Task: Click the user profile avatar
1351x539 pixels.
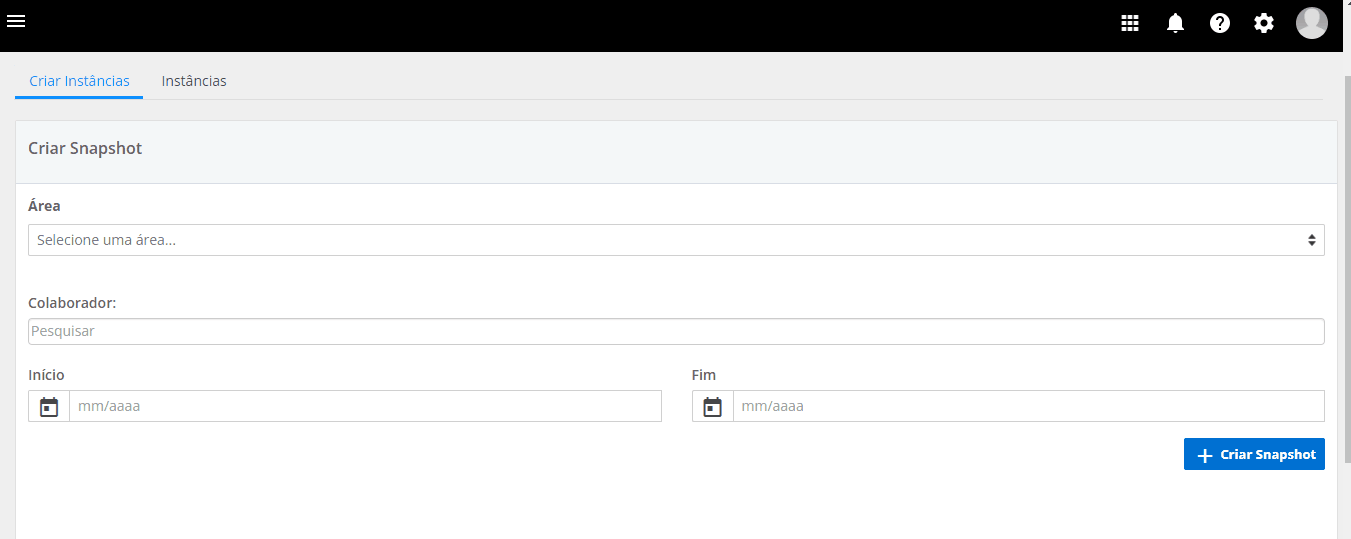Action: tap(1311, 23)
